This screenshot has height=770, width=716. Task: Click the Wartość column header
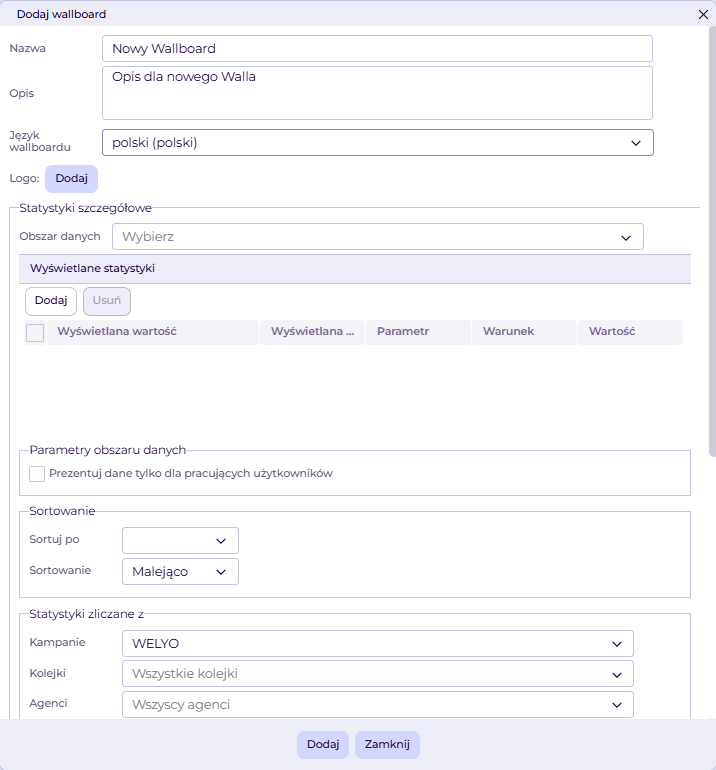coord(630,332)
